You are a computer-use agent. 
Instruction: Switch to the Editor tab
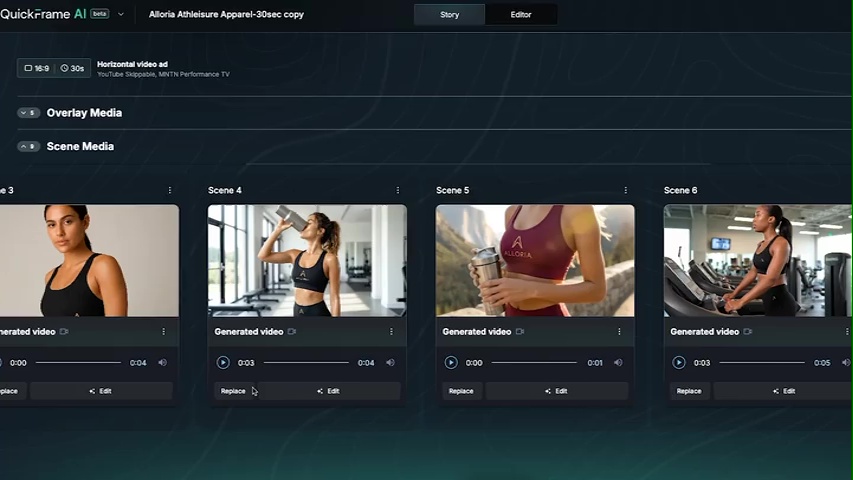point(521,15)
